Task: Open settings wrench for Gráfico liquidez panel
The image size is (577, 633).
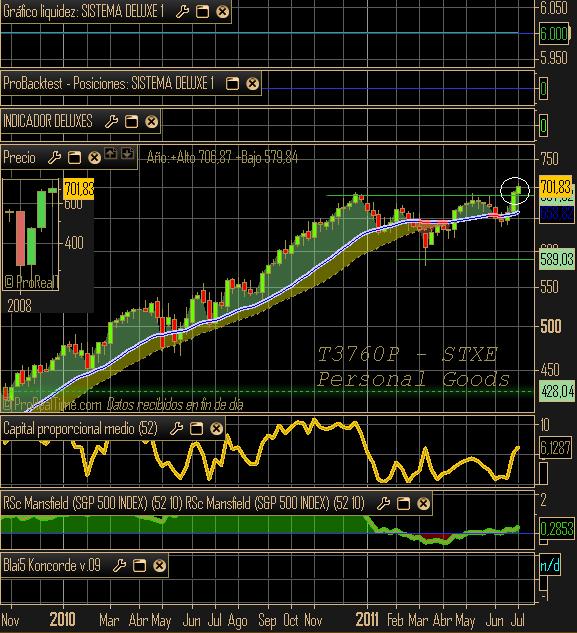Action: (182, 12)
